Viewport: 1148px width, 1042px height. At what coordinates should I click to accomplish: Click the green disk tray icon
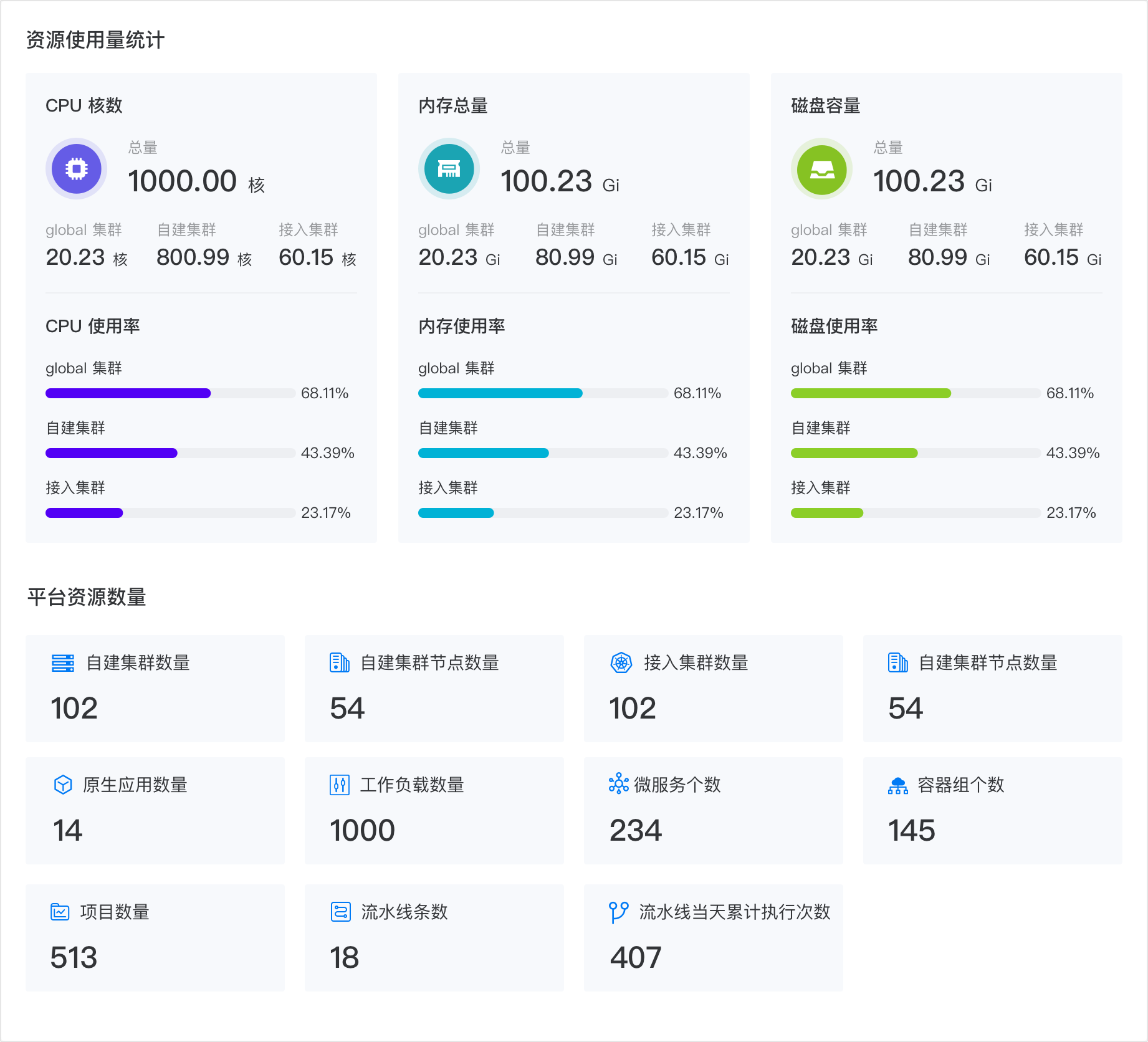(x=821, y=169)
